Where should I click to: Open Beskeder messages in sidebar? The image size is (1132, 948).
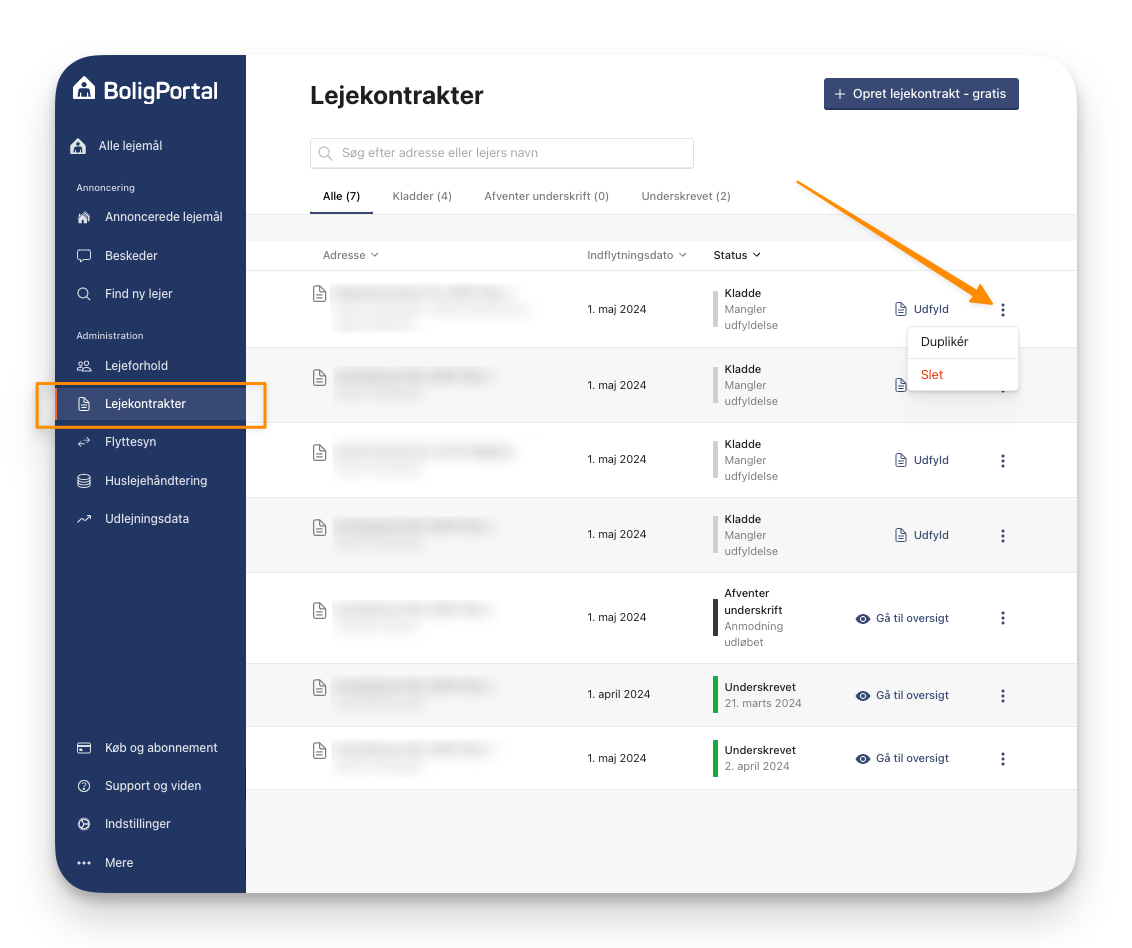(x=131, y=256)
